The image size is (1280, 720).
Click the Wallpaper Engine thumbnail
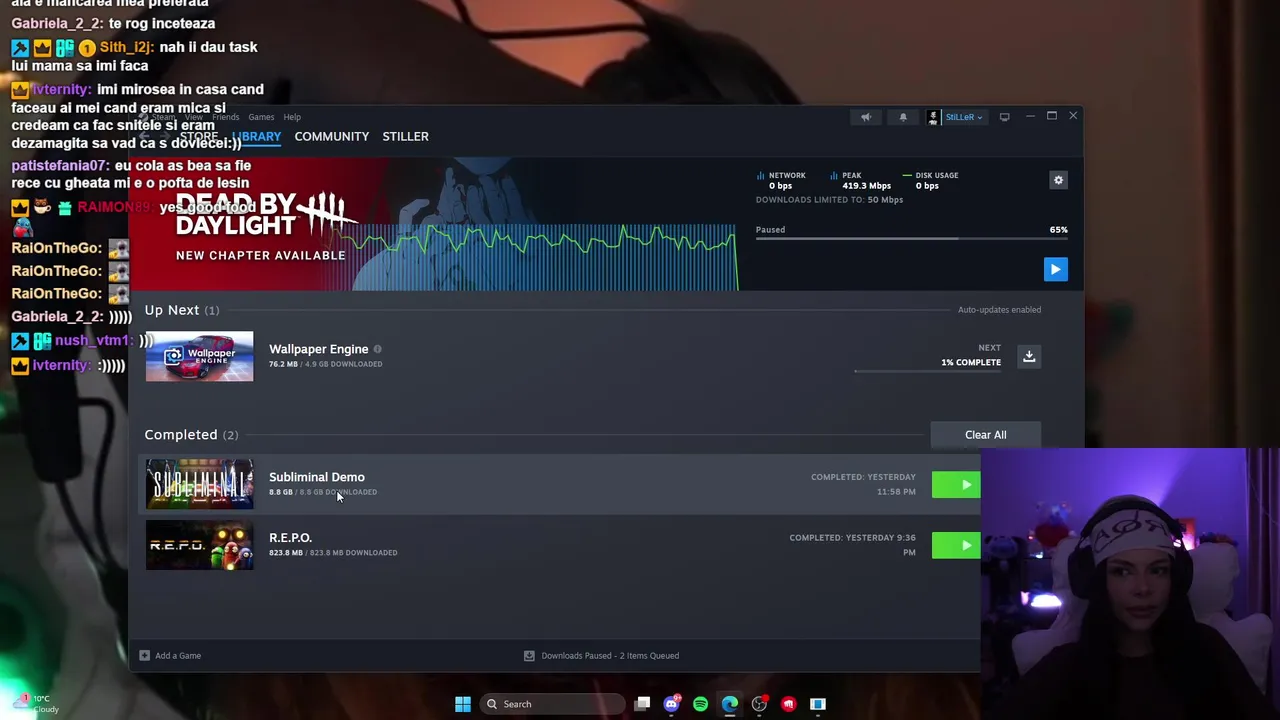click(199, 356)
